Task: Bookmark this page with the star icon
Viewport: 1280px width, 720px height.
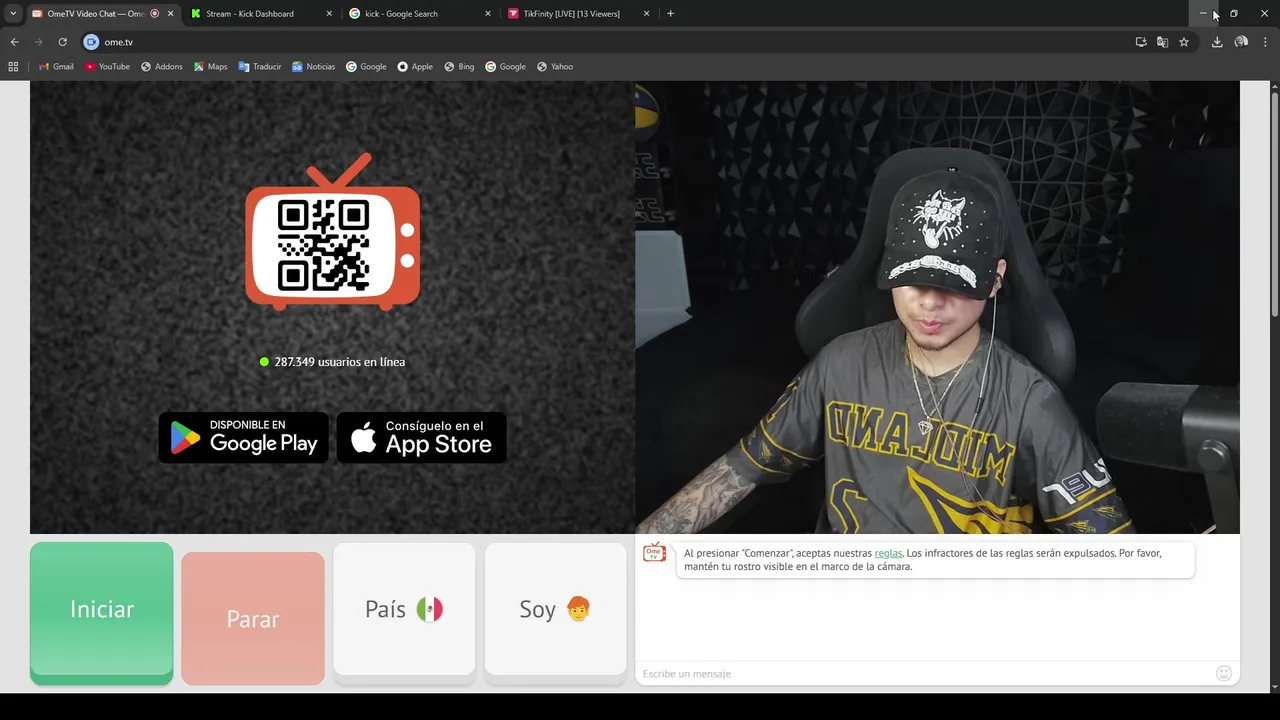Action: tap(1184, 42)
